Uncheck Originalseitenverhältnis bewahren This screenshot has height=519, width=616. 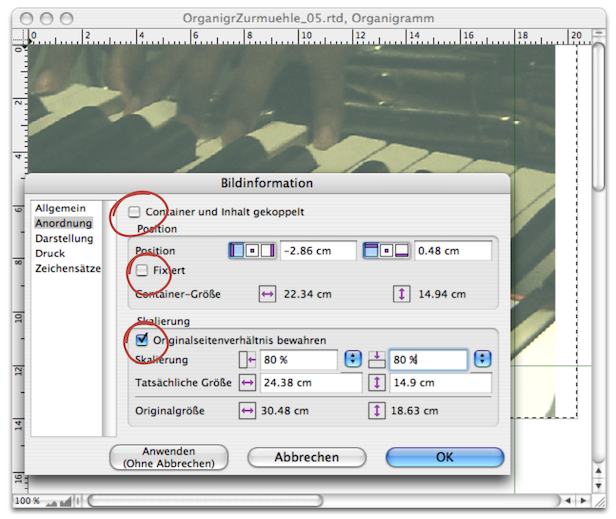click(142, 340)
